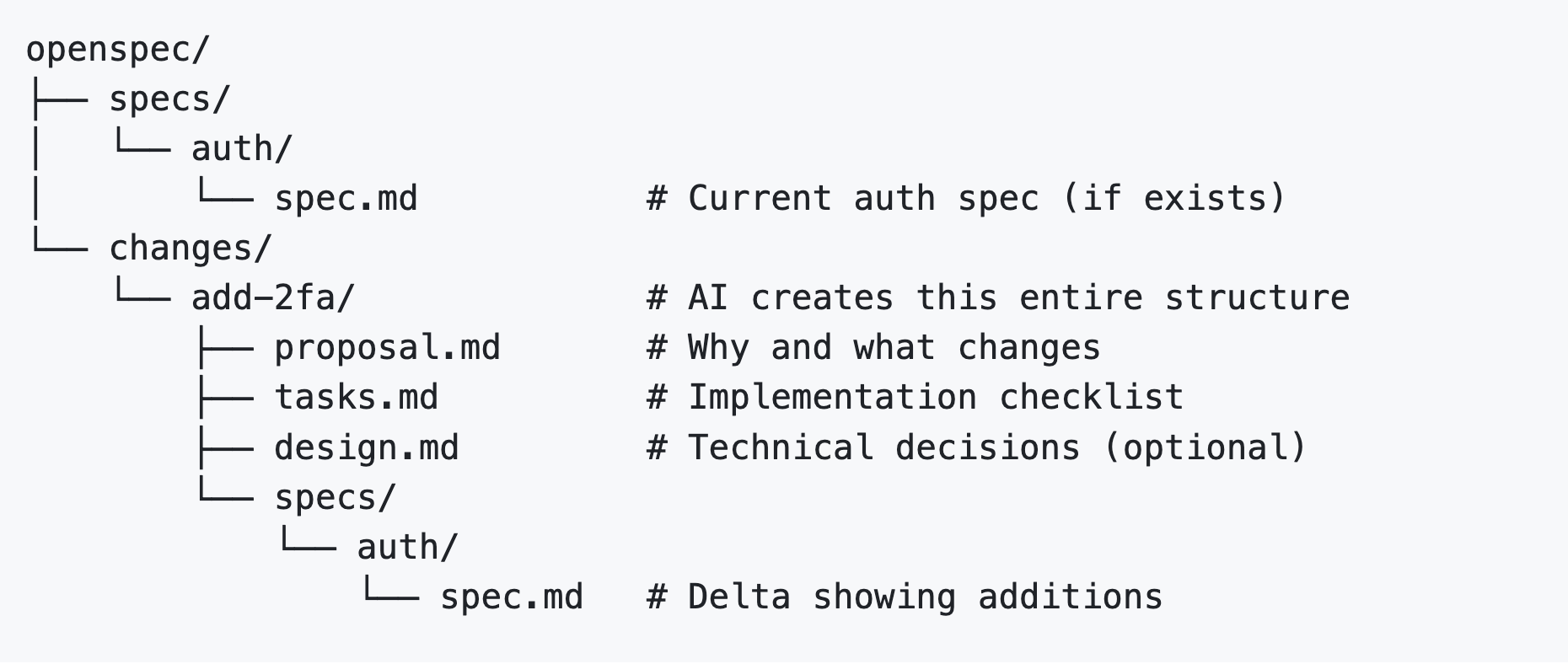Open spec.md with the current auth spec comment

(x=346, y=199)
